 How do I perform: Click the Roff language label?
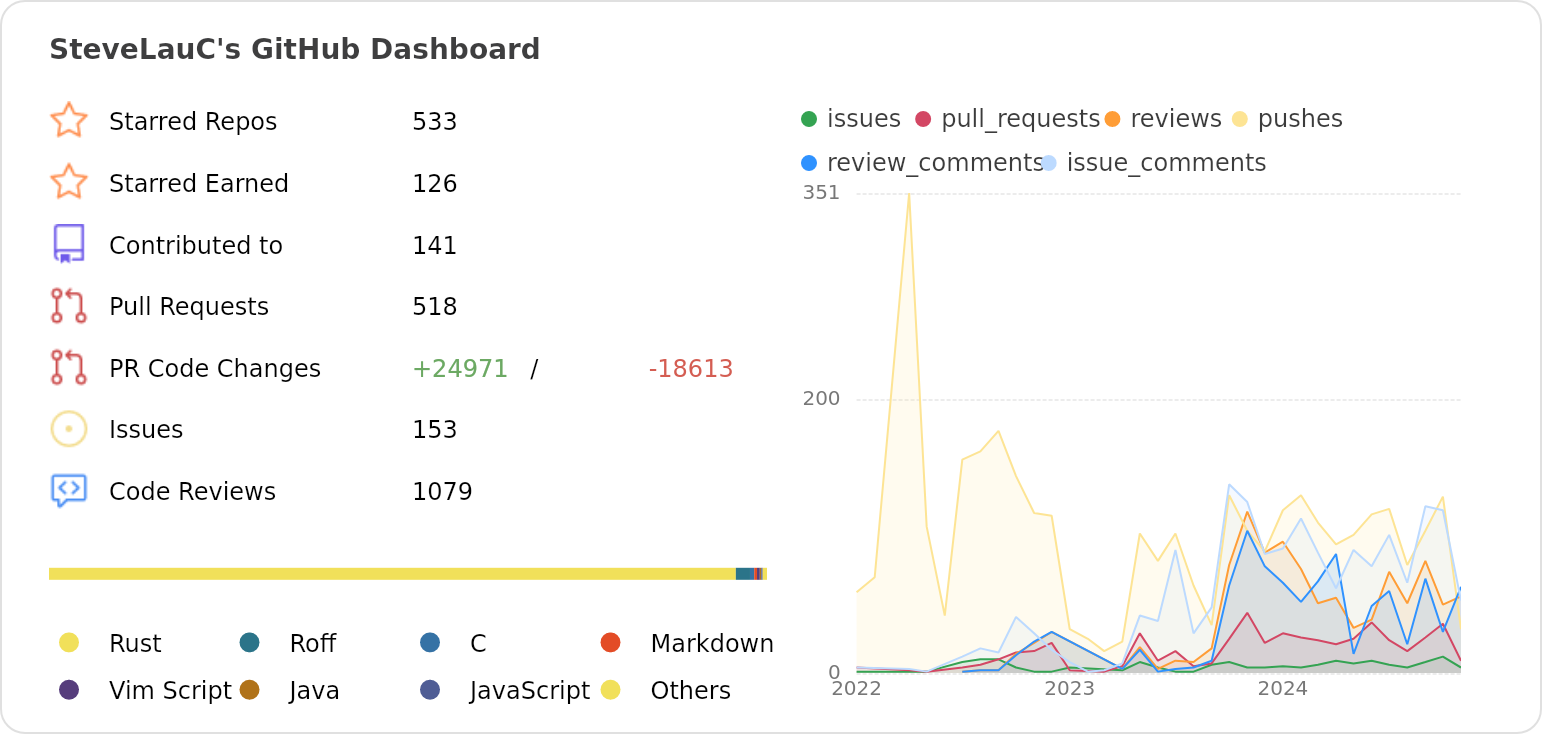tap(313, 643)
